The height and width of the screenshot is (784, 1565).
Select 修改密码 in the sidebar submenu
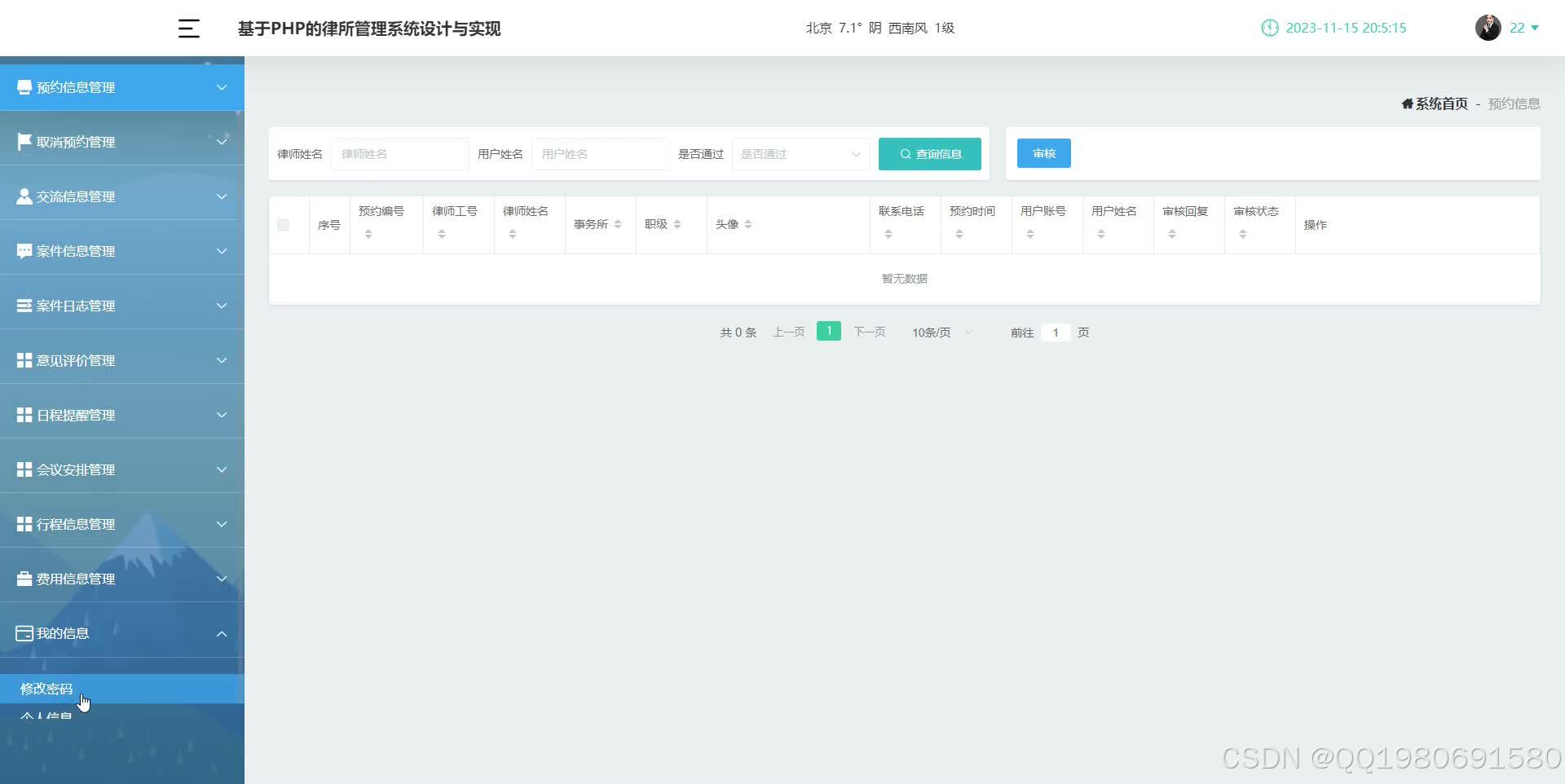pyautogui.click(x=45, y=688)
